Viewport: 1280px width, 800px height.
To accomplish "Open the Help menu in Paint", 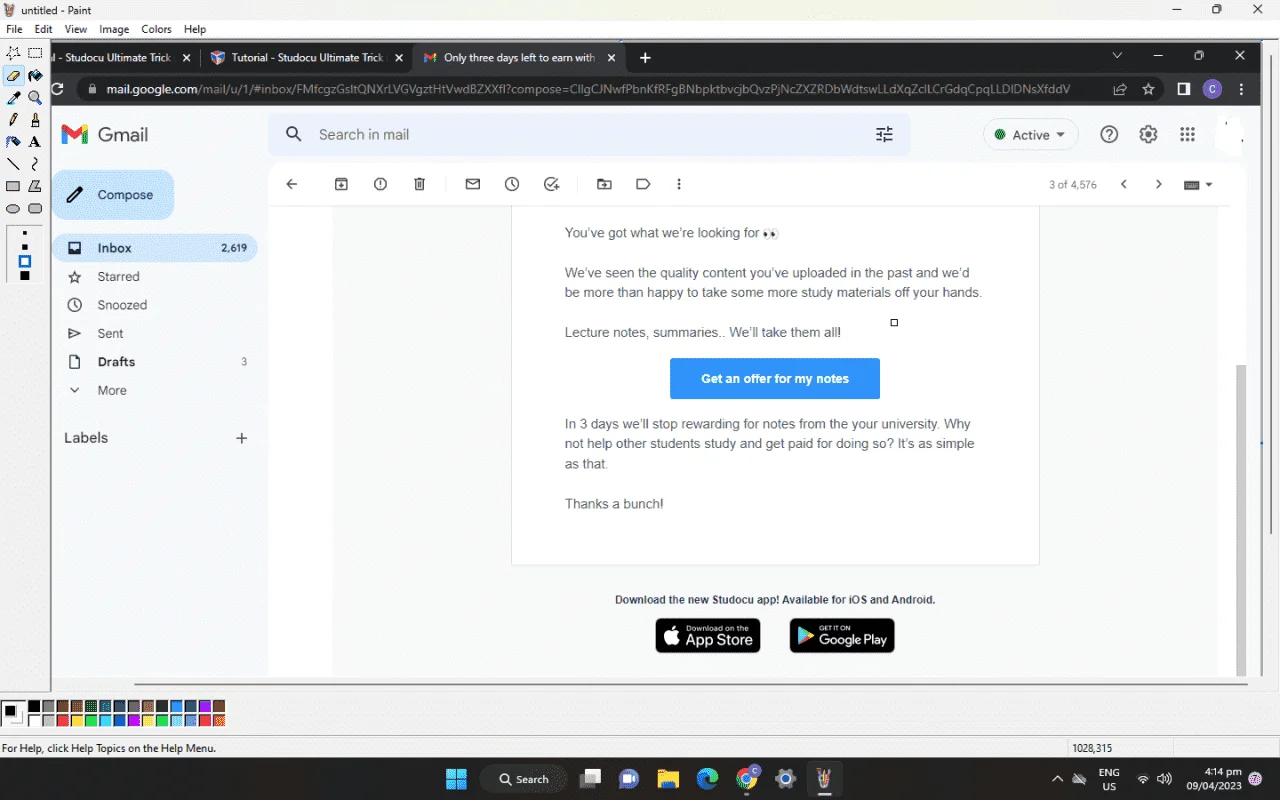I will click(x=195, y=30).
